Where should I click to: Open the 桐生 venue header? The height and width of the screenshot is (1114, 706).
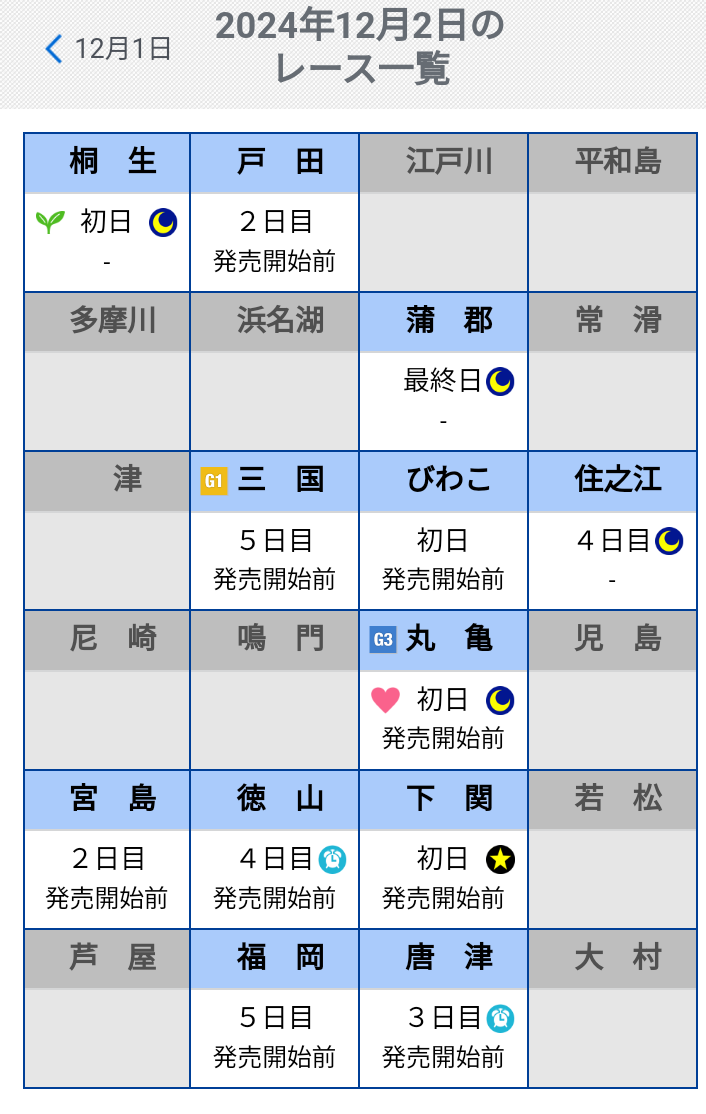(x=107, y=162)
